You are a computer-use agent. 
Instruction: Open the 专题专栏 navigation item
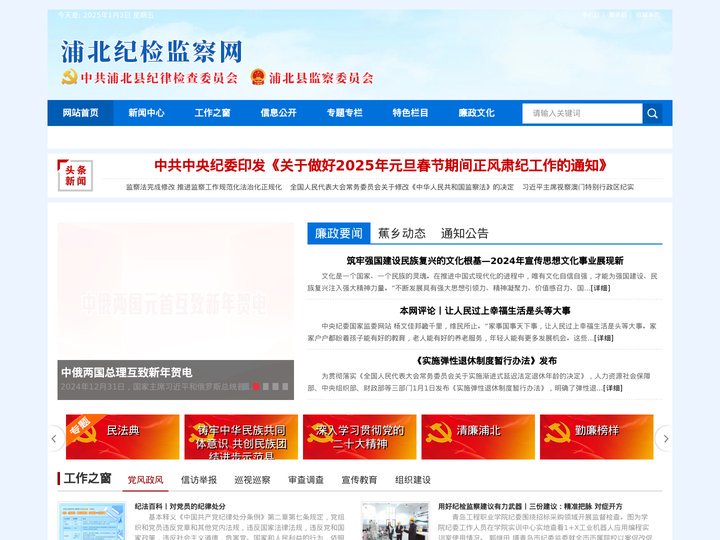click(x=344, y=113)
